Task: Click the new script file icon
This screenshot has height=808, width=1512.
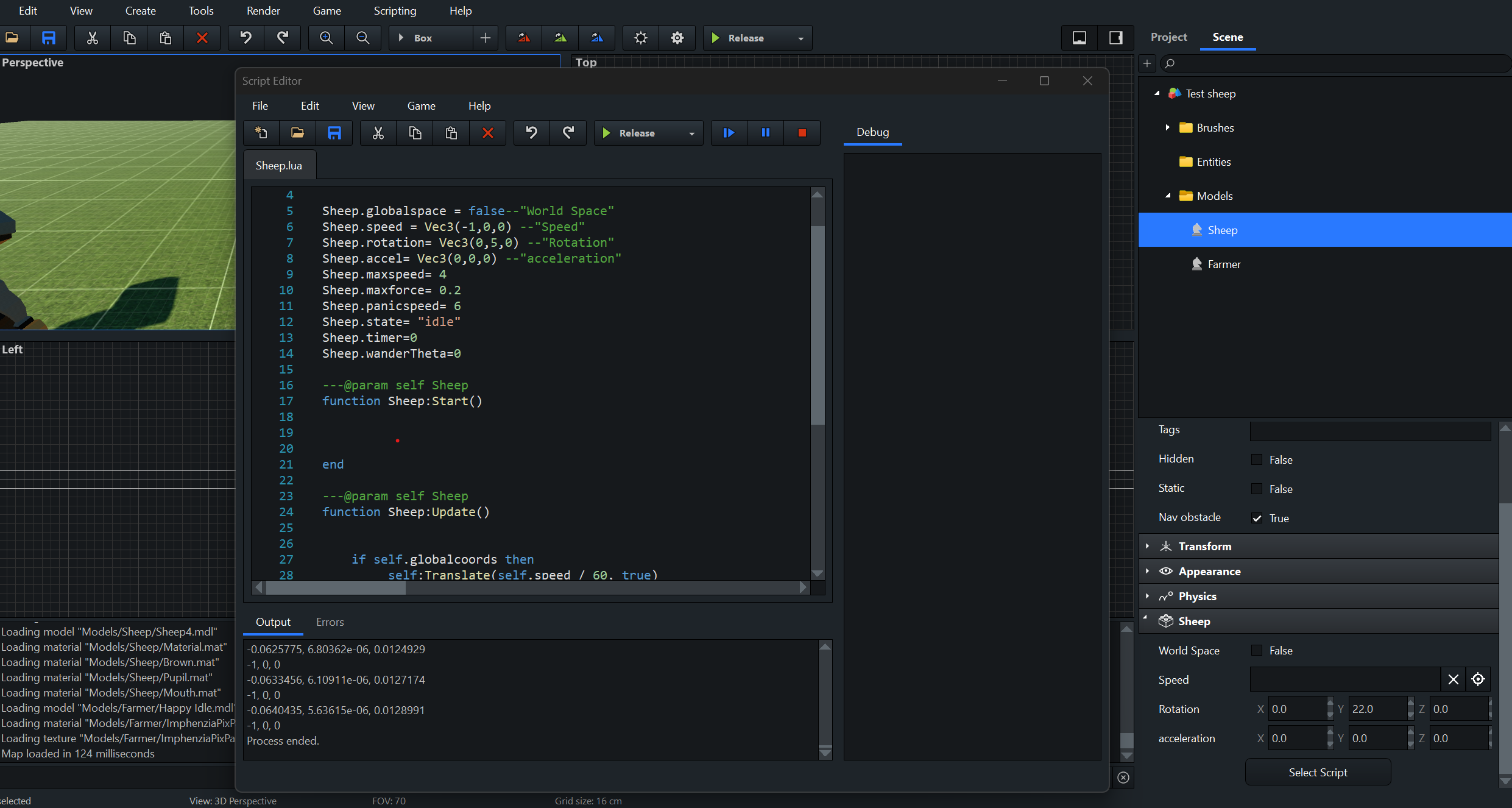Action: click(x=261, y=133)
